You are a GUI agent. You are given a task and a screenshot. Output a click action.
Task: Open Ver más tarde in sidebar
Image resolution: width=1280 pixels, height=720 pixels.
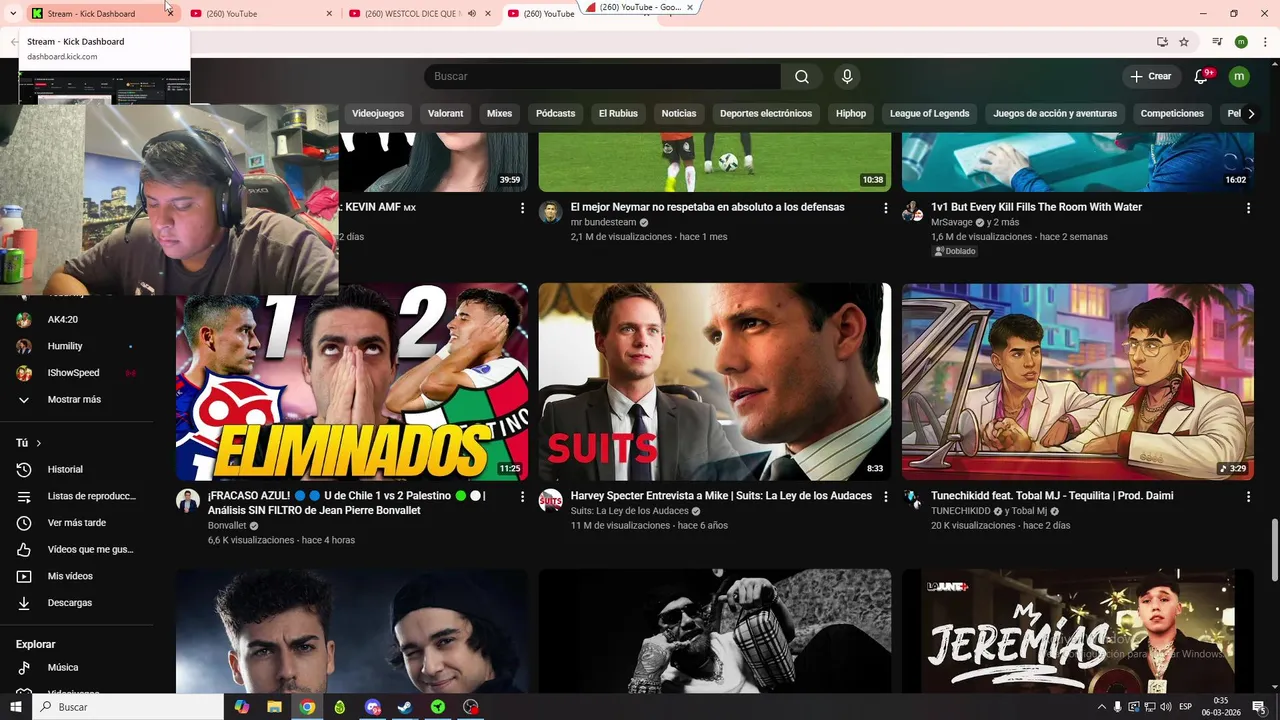[x=78, y=523]
